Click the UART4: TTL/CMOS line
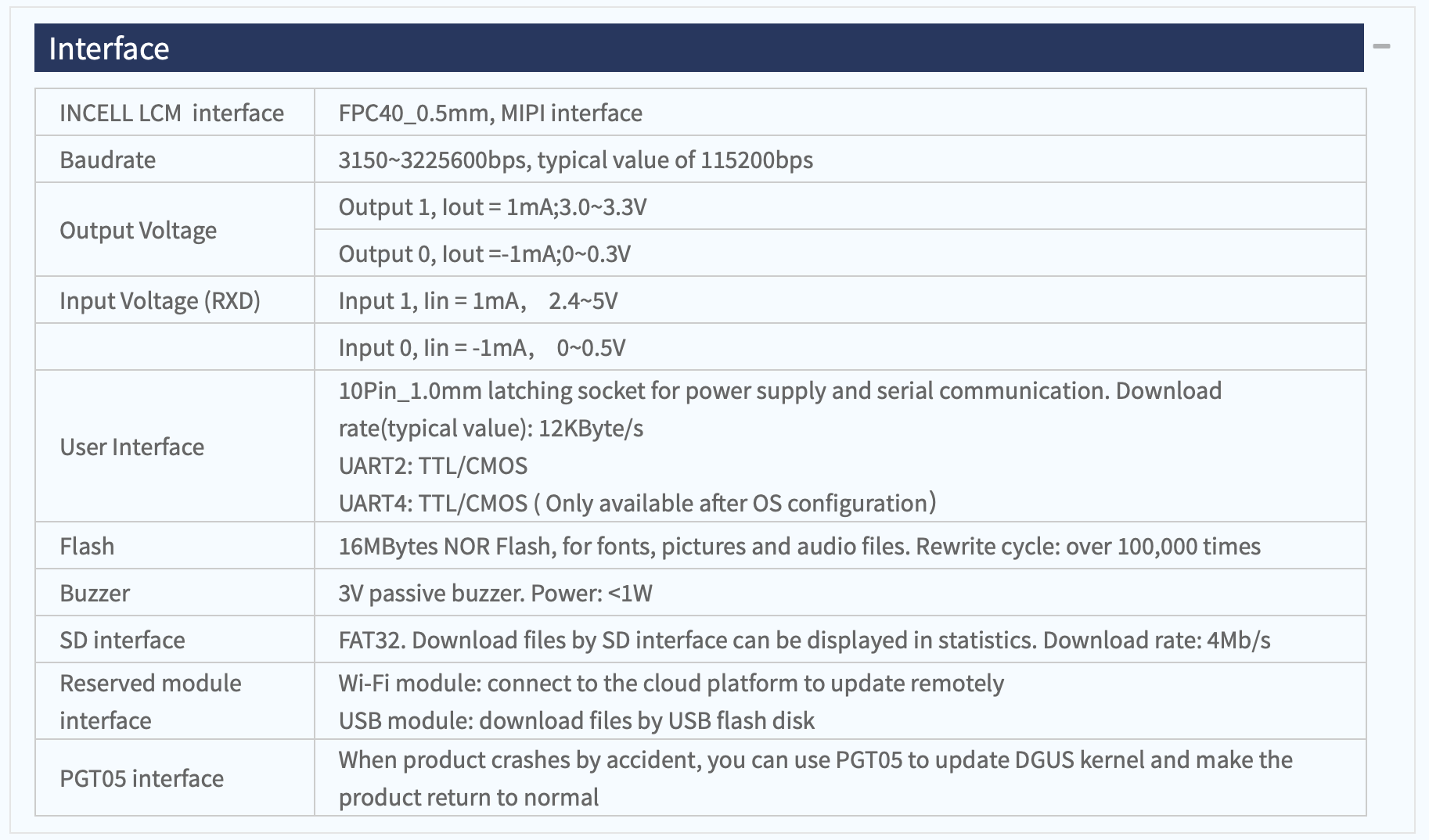Screen dimensions: 1429x840 pyautogui.click(x=637, y=503)
